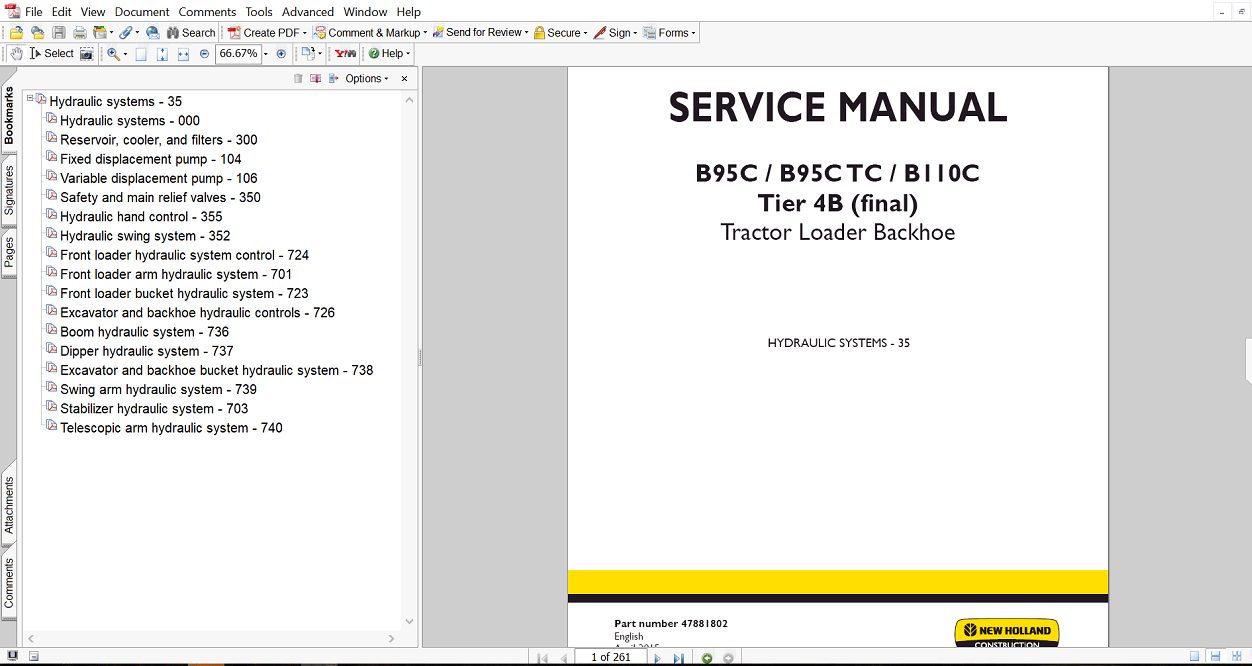The height and width of the screenshot is (666, 1252).
Task: Delete the selected bookmark with trash icon
Action: 297,78
